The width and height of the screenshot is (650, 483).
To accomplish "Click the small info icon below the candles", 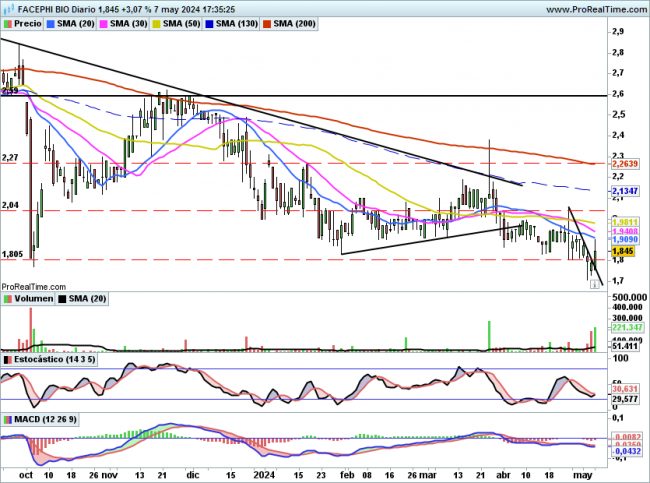I will point(594,284).
